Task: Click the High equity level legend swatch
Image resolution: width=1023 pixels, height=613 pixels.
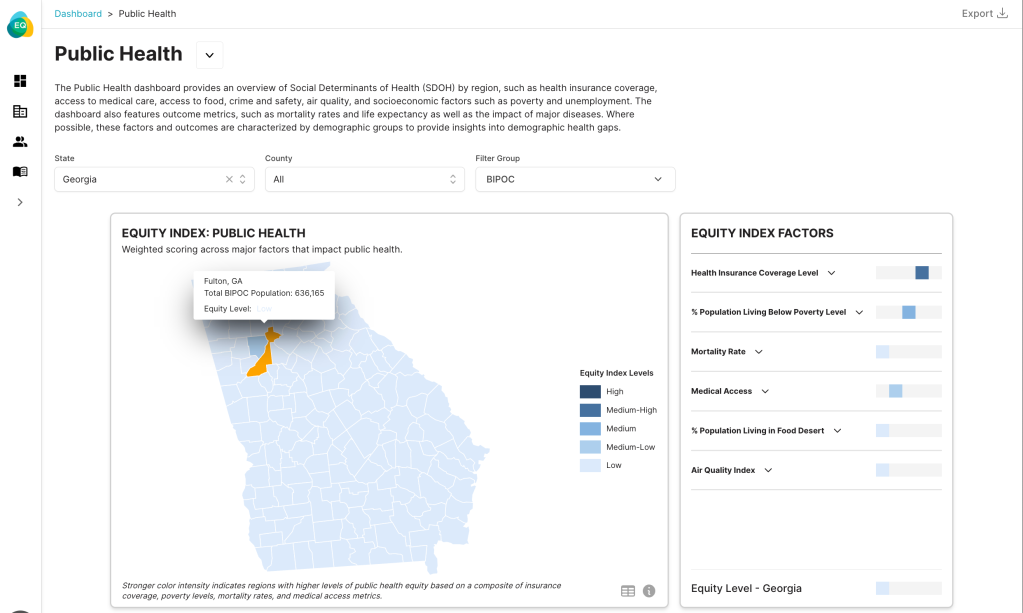Action: pos(590,392)
